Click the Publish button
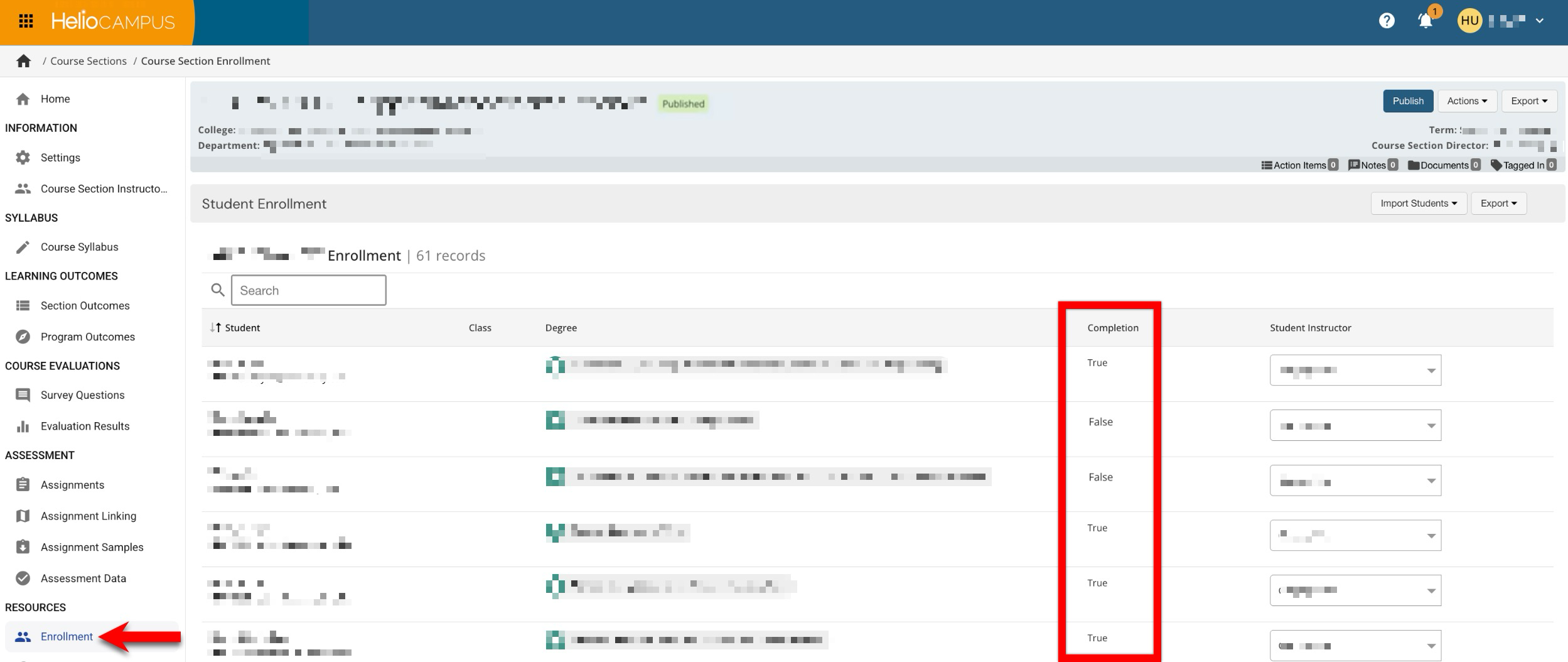This screenshot has width=1568, height=662. point(1407,101)
